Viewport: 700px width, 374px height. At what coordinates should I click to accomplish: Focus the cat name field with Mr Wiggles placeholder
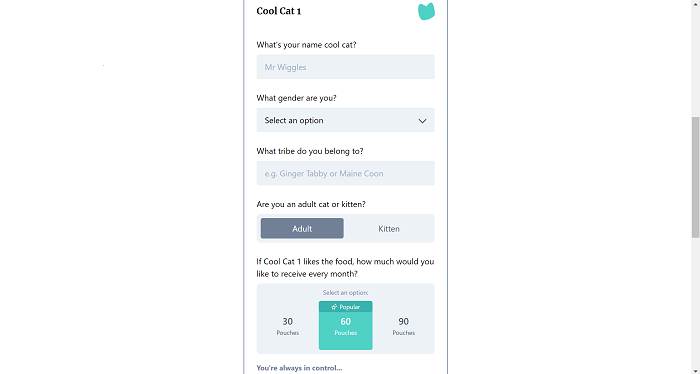[x=346, y=67]
